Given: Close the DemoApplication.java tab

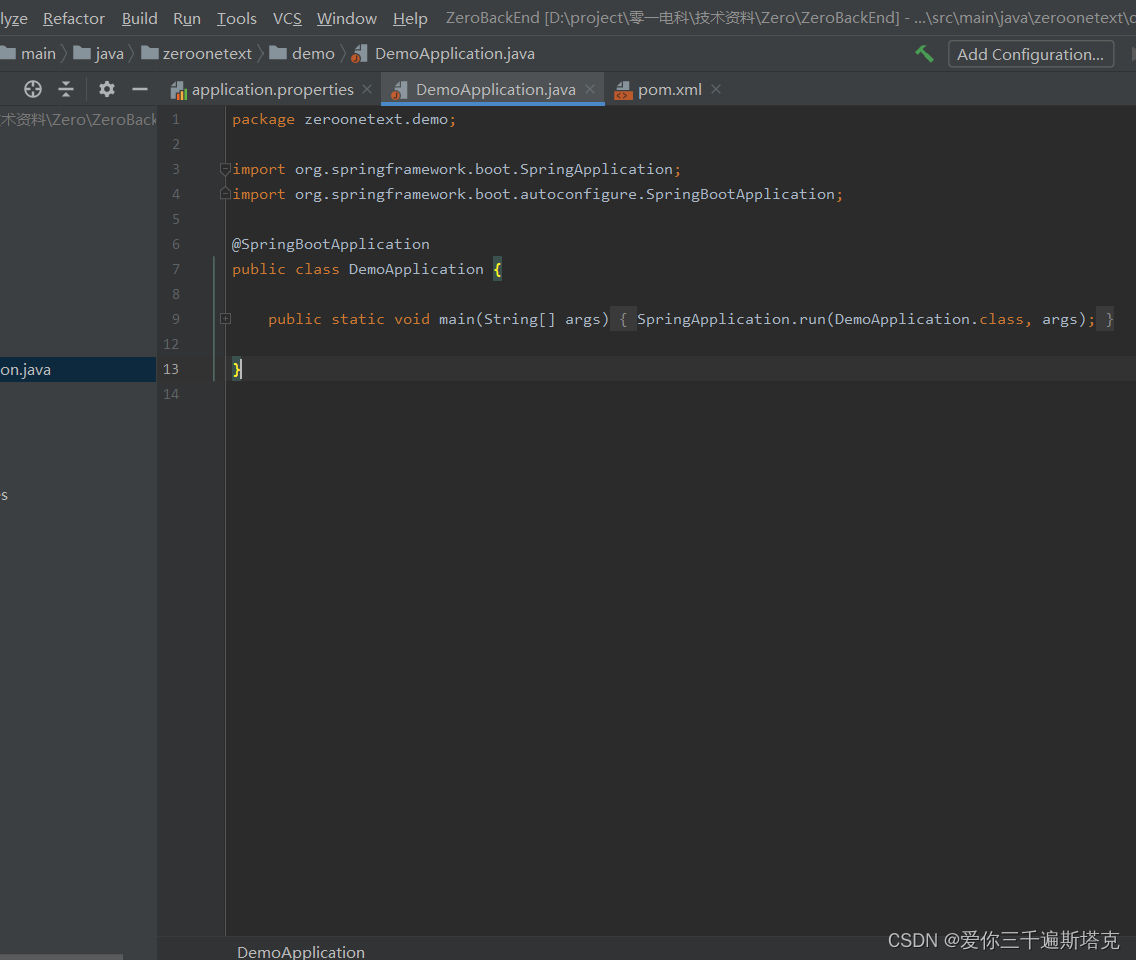Looking at the screenshot, I should 590,89.
